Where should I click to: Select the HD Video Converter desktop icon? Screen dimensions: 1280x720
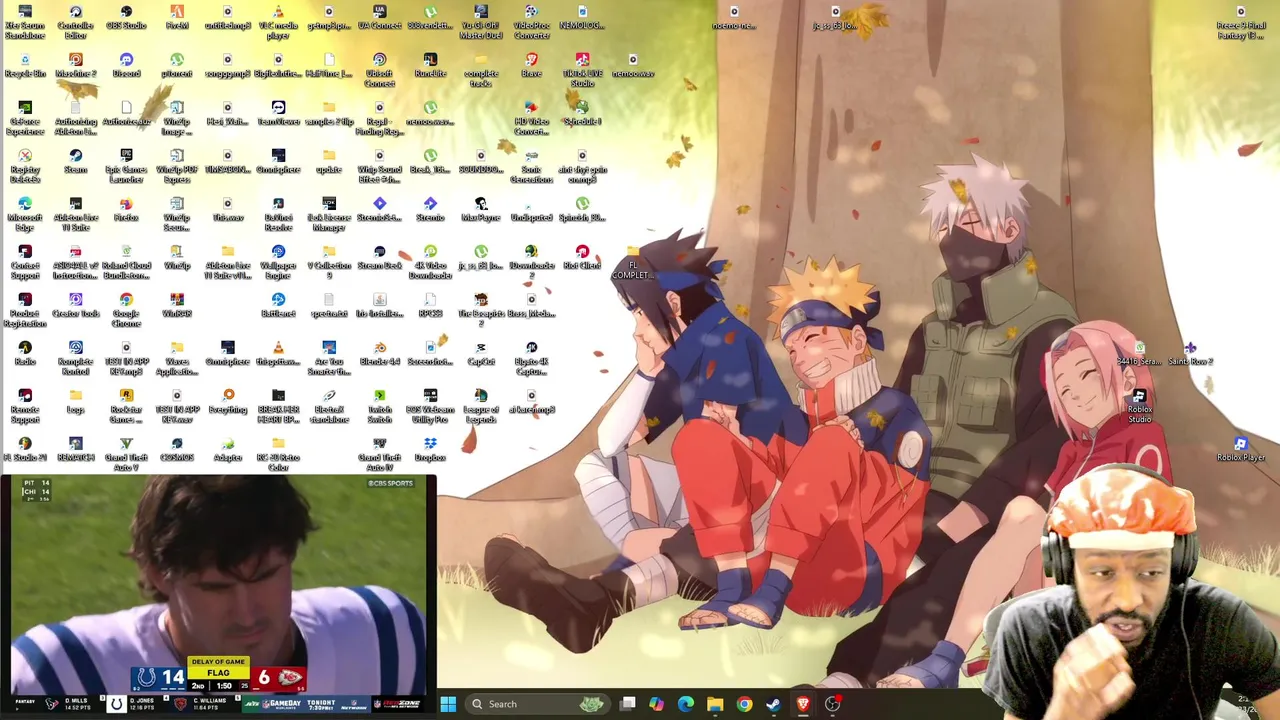[531, 119]
